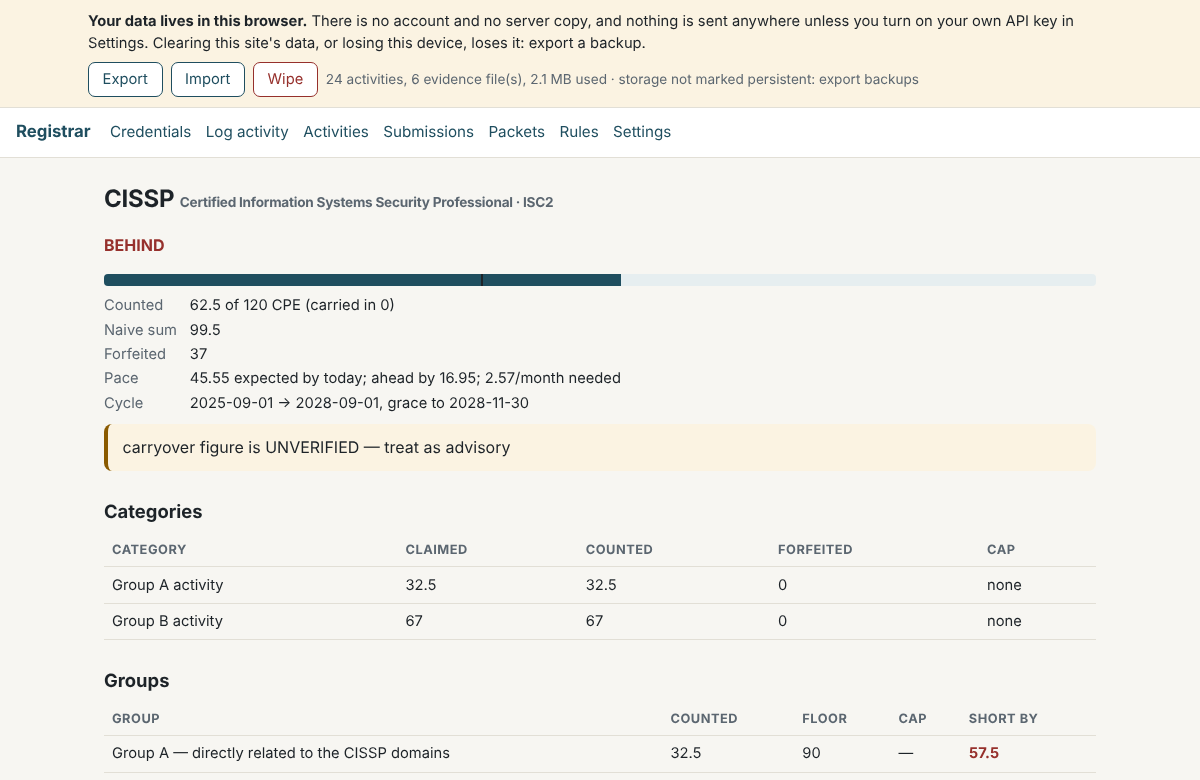Screen dimensions: 1200x780
Task: Click the Categories table CAP column header
Action: click(x=1001, y=549)
